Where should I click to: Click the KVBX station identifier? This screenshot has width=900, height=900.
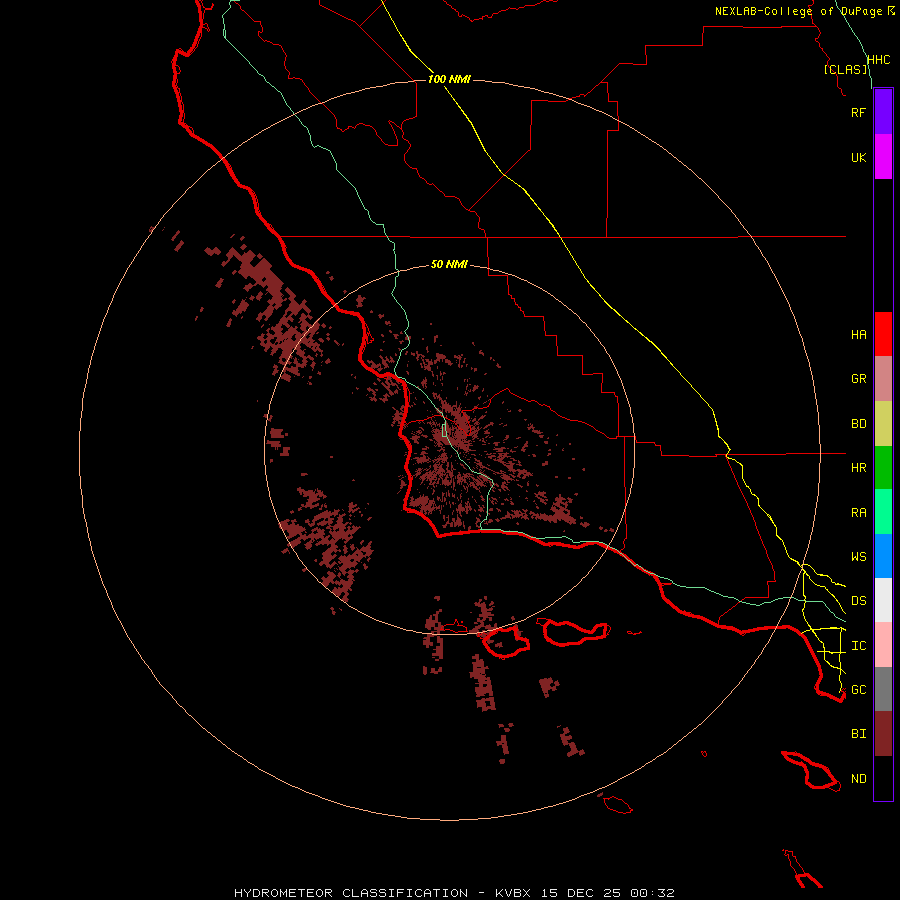513,893
